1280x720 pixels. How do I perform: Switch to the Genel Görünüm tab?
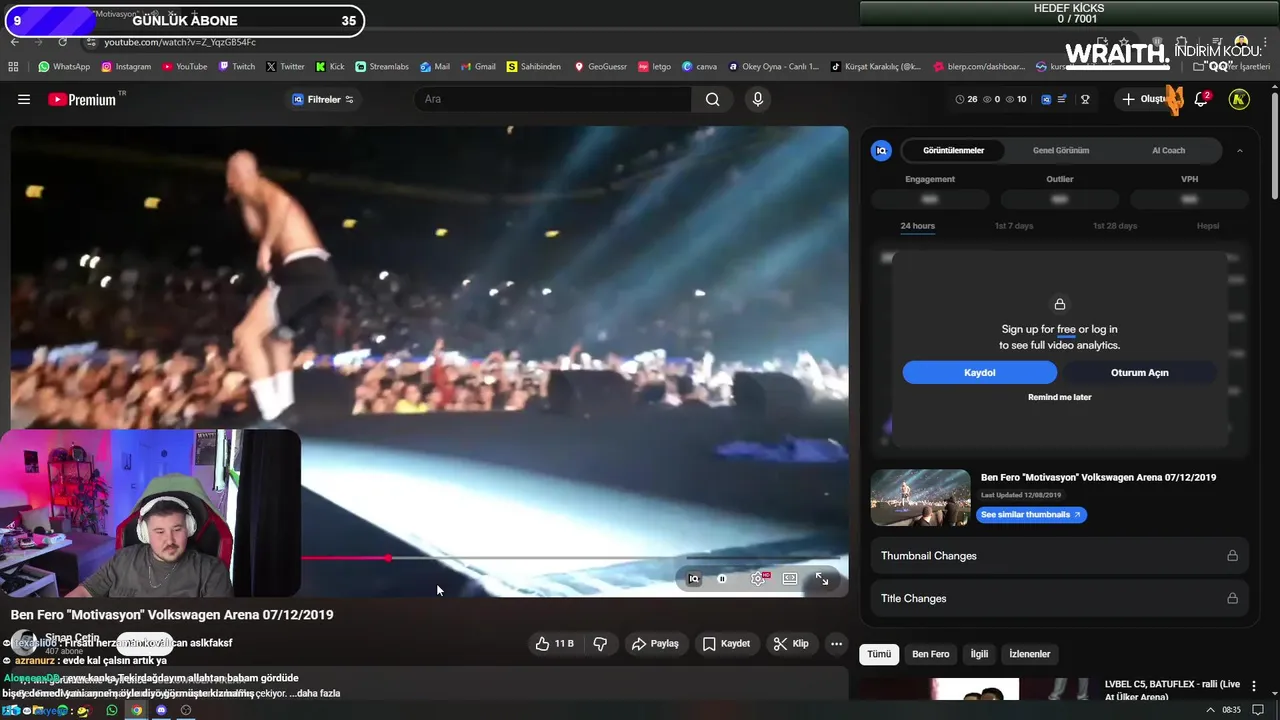pos(1061,151)
